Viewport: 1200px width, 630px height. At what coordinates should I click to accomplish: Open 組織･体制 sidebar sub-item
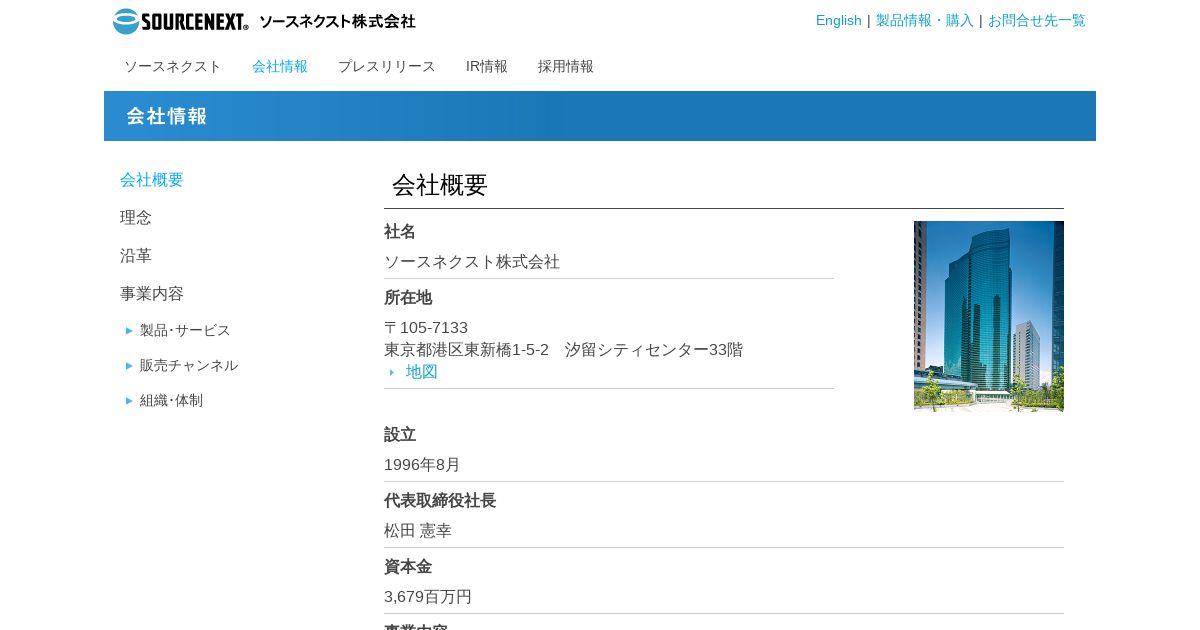(x=171, y=400)
